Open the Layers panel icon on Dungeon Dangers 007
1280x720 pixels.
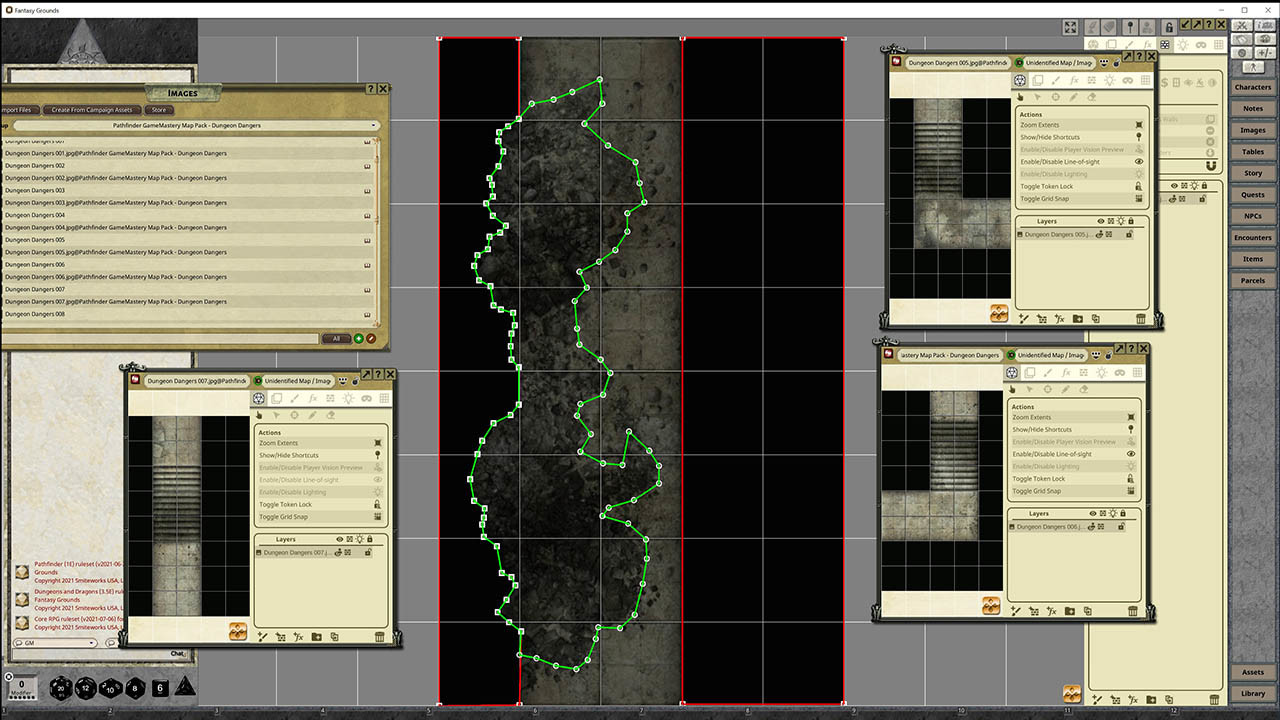click(x=278, y=398)
